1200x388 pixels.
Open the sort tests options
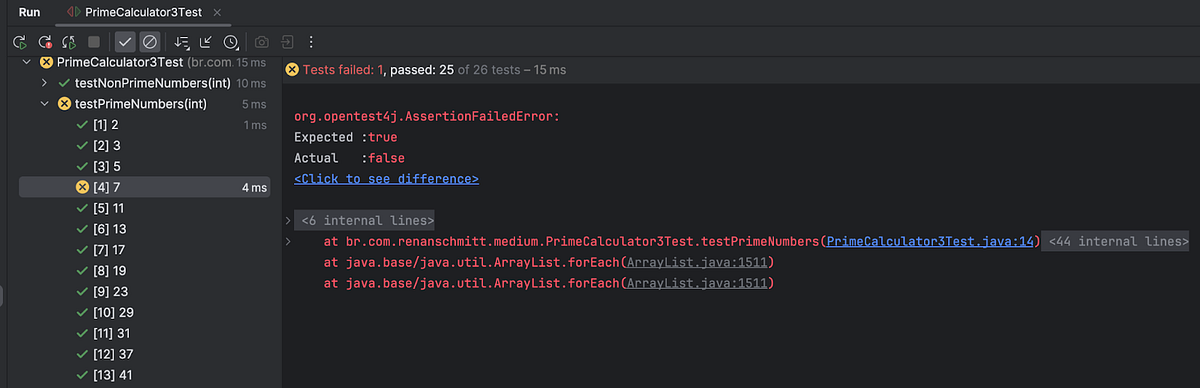tap(181, 42)
